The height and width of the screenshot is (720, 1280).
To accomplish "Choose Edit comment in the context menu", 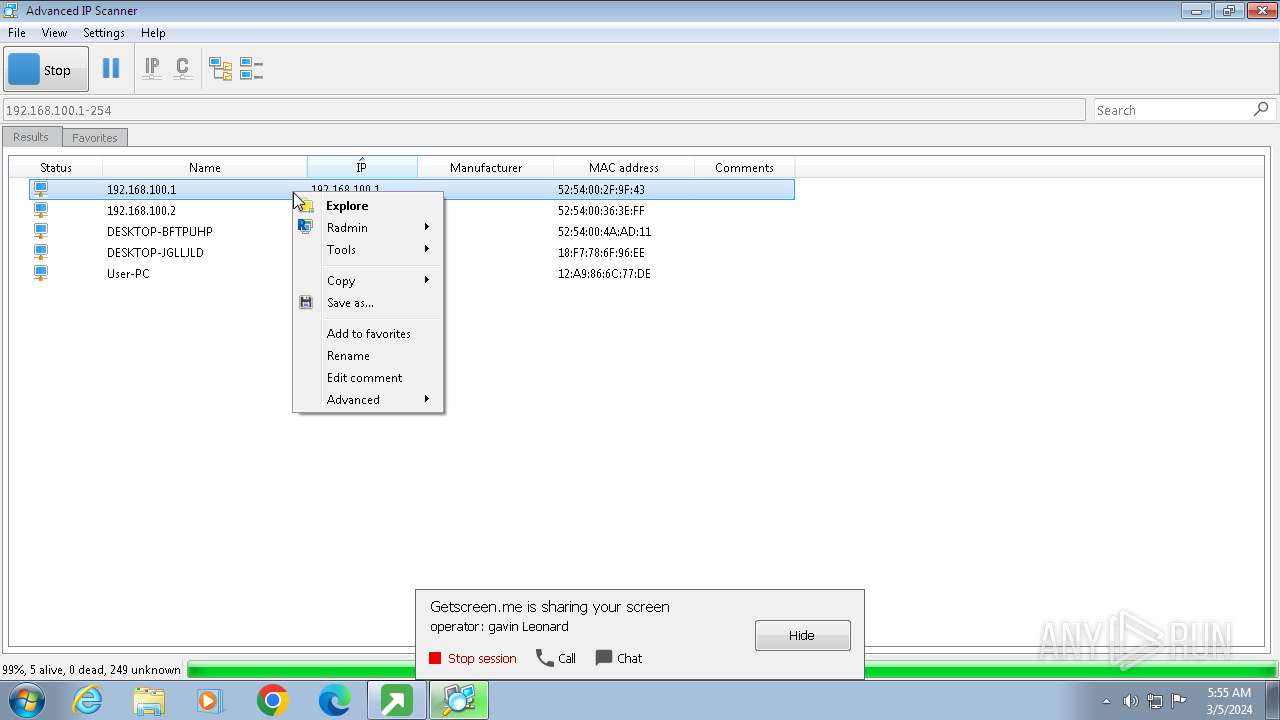I will pos(368,378).
